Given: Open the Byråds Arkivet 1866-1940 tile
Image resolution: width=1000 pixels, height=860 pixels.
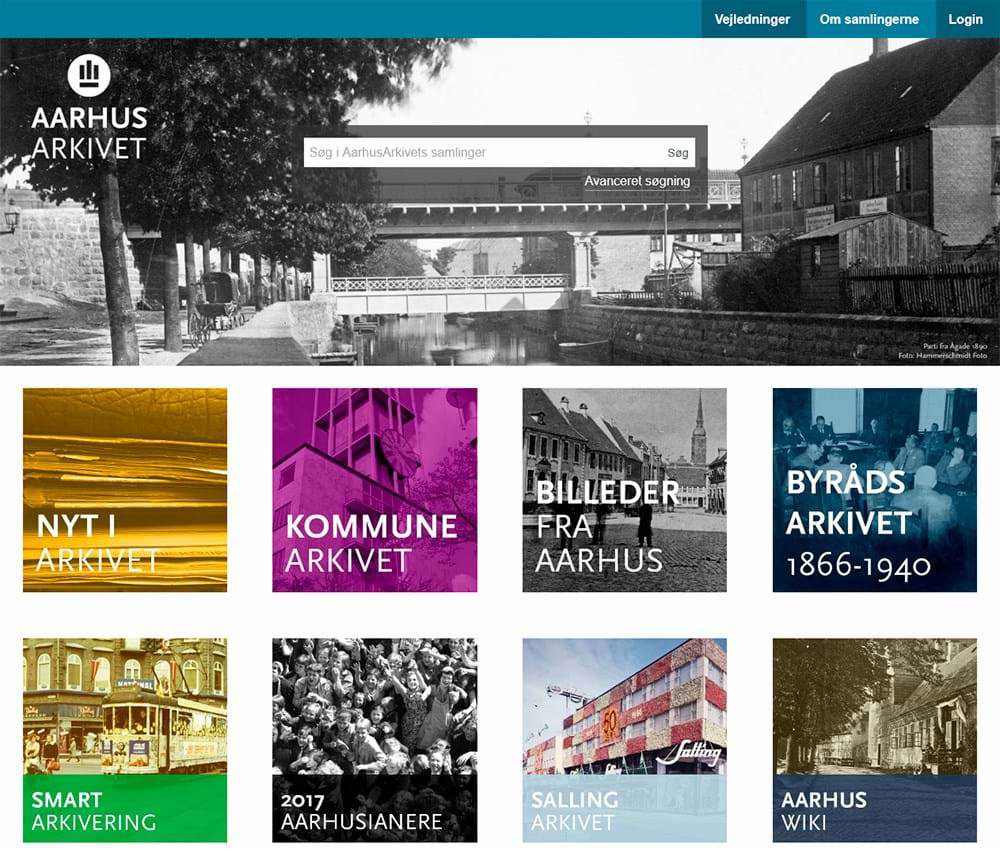Looking at the screenshot, I should point(874,490).
